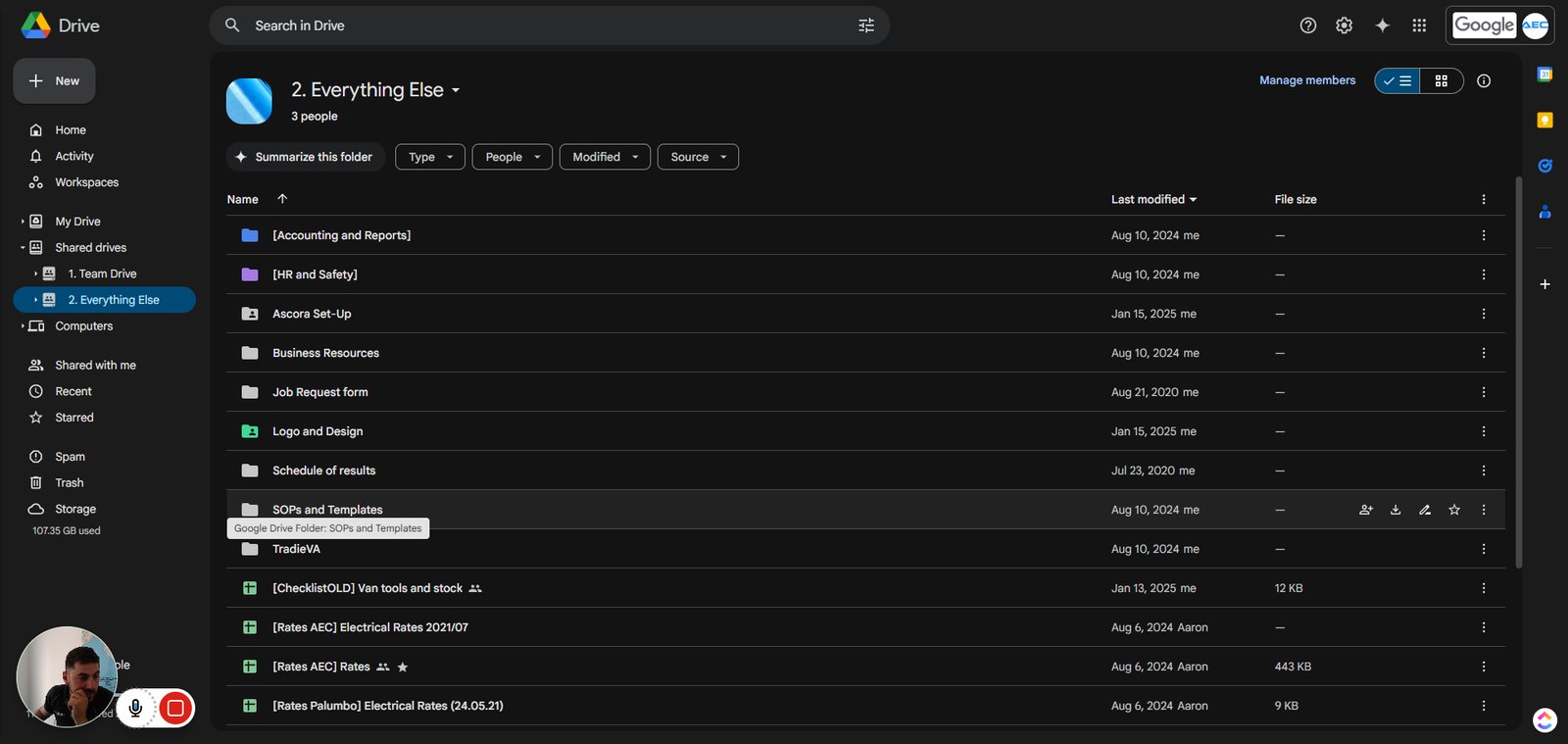Reverse the Name sort direction arrow
Image resolution: width=1568 pixels, height=744 pixels.
tap(282, 199)
